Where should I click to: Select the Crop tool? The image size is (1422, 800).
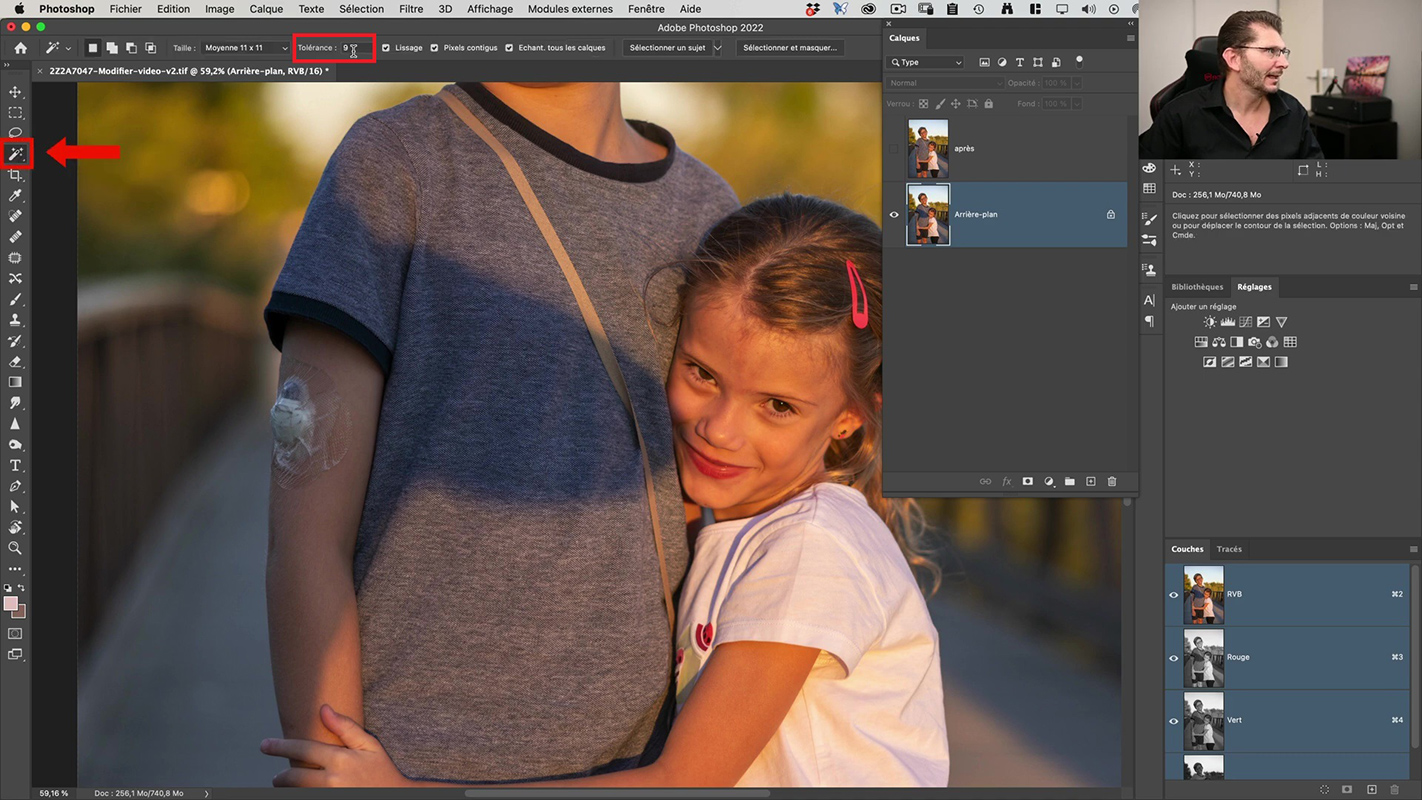coord(15,175)
